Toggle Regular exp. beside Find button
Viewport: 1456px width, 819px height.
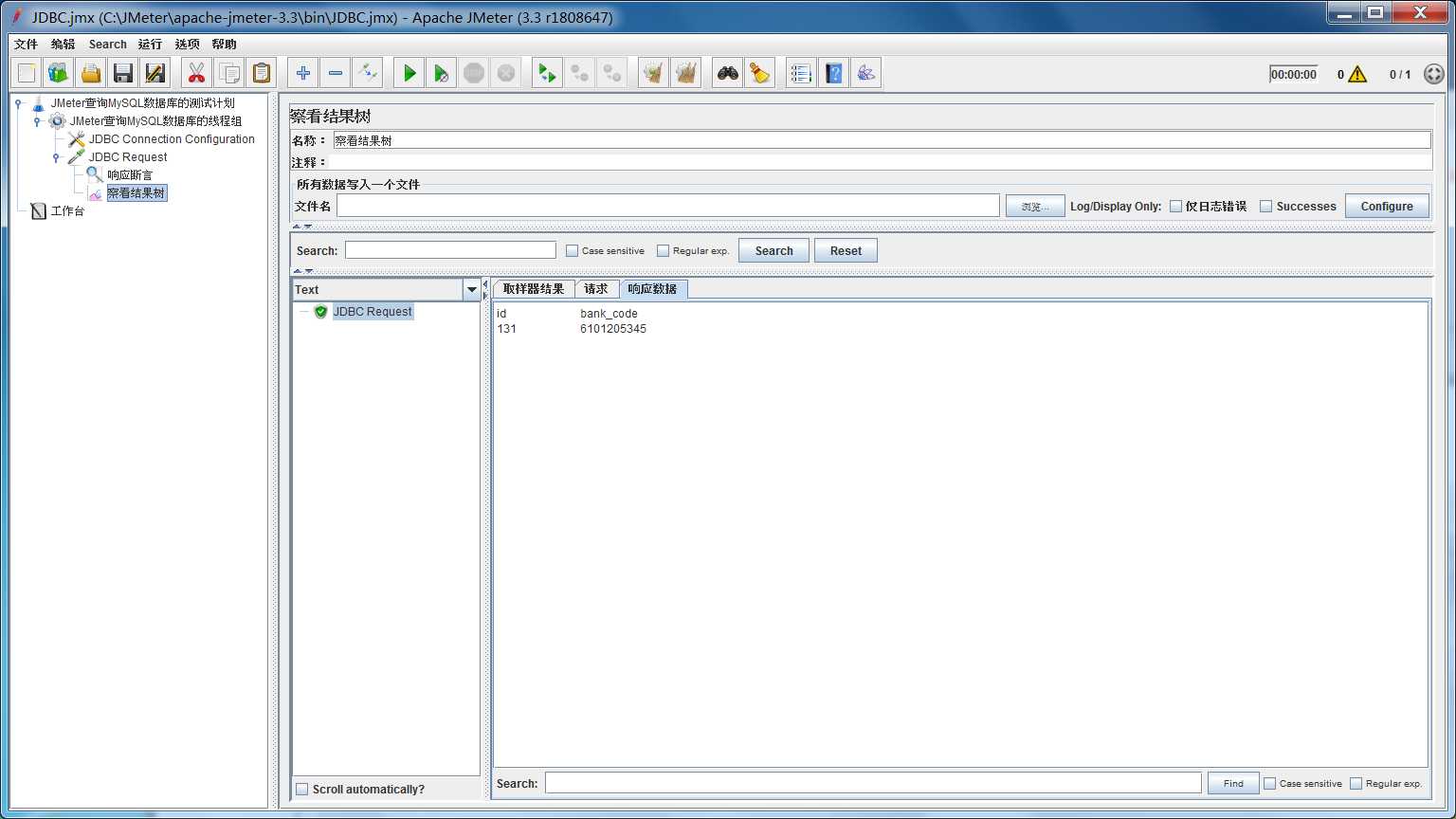[1356, 783]
